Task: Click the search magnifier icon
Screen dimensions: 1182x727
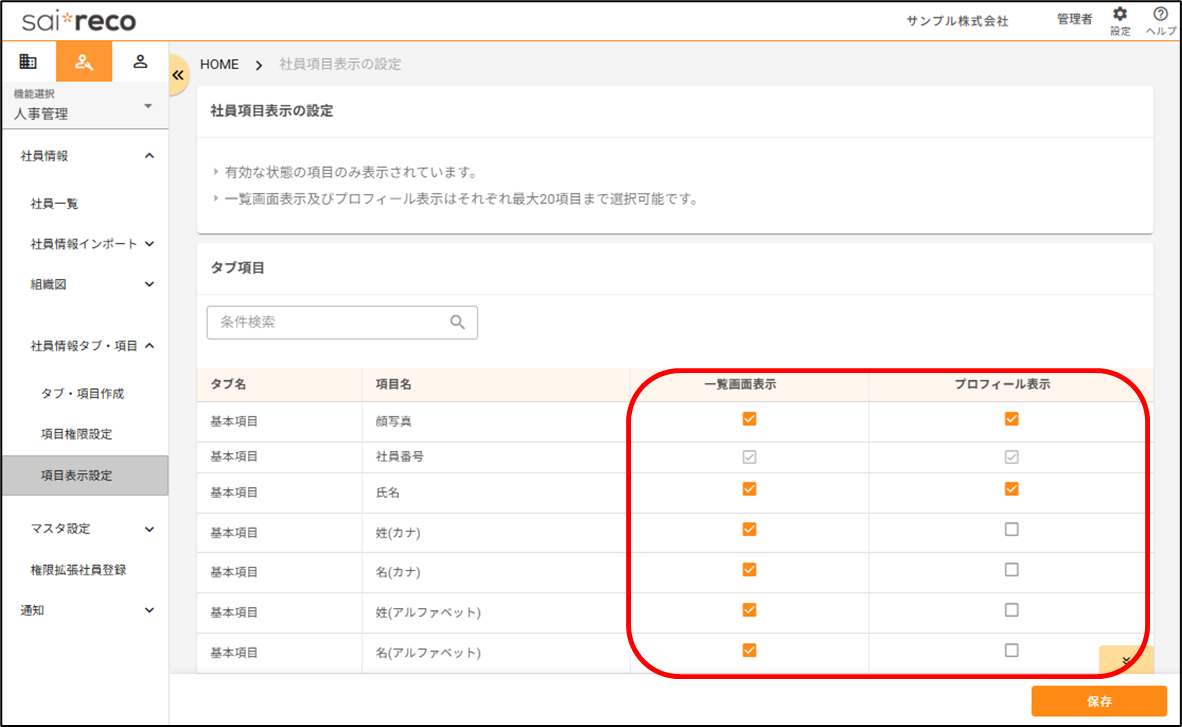Action: (x=458, y=322)
